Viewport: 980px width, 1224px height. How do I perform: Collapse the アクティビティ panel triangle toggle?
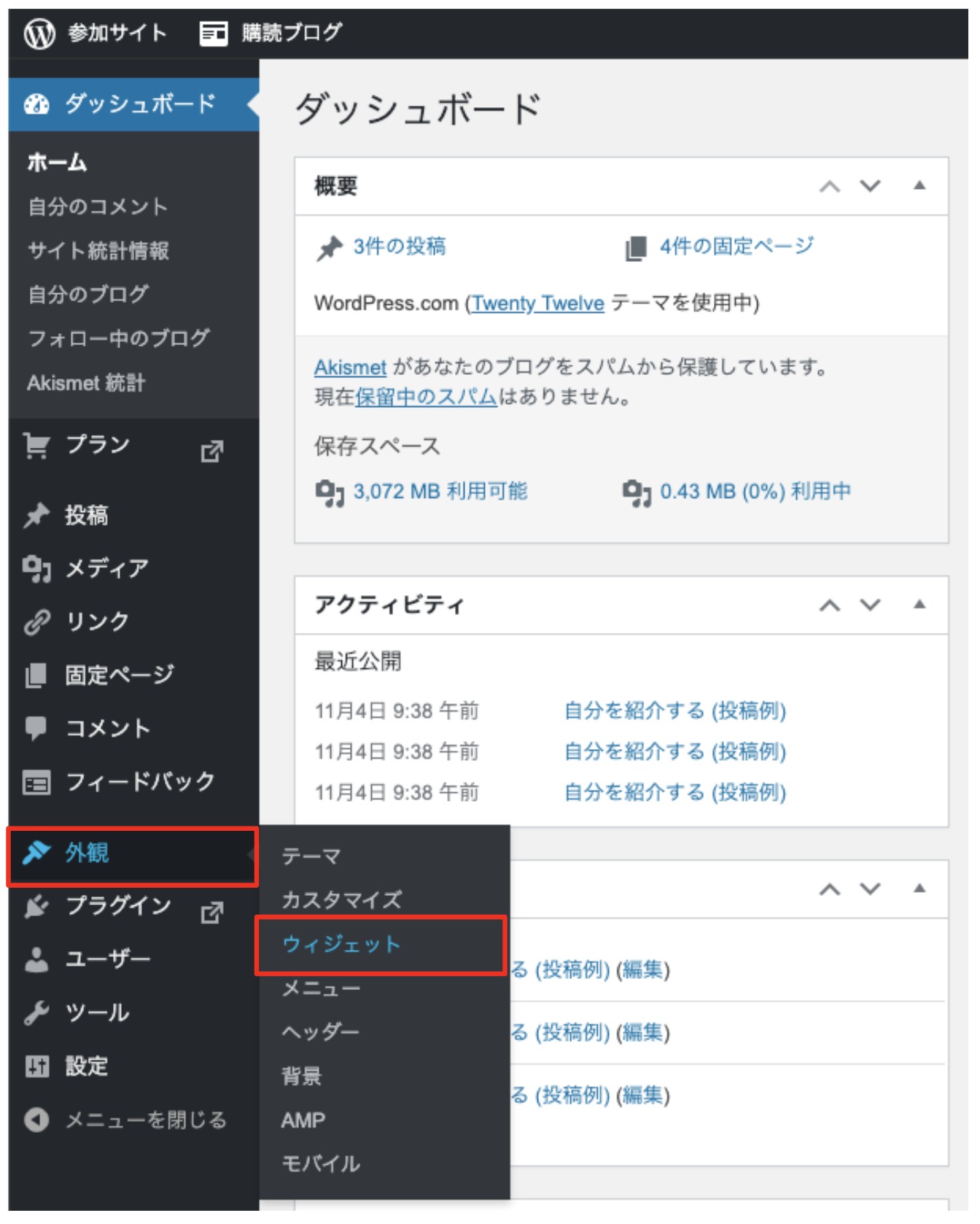pyautogui.click(x=919, y=605)
